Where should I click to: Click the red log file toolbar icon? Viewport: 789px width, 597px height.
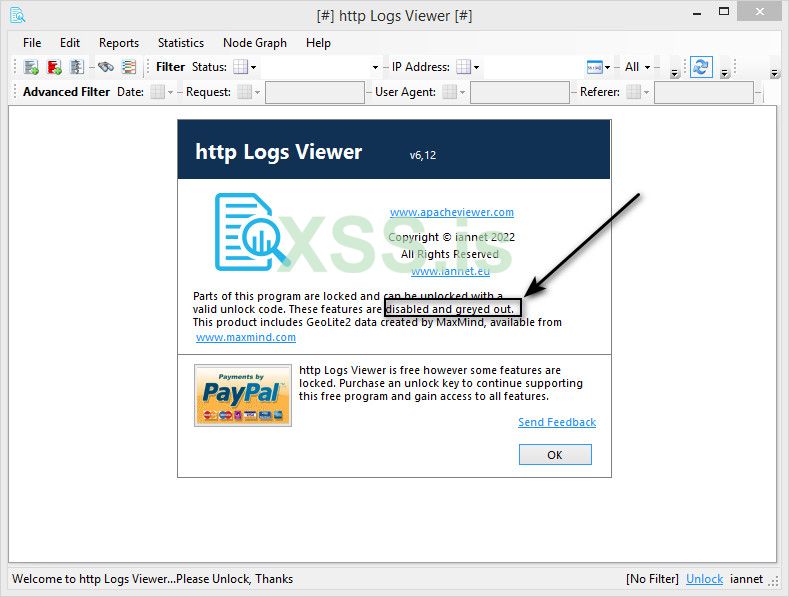54,67
